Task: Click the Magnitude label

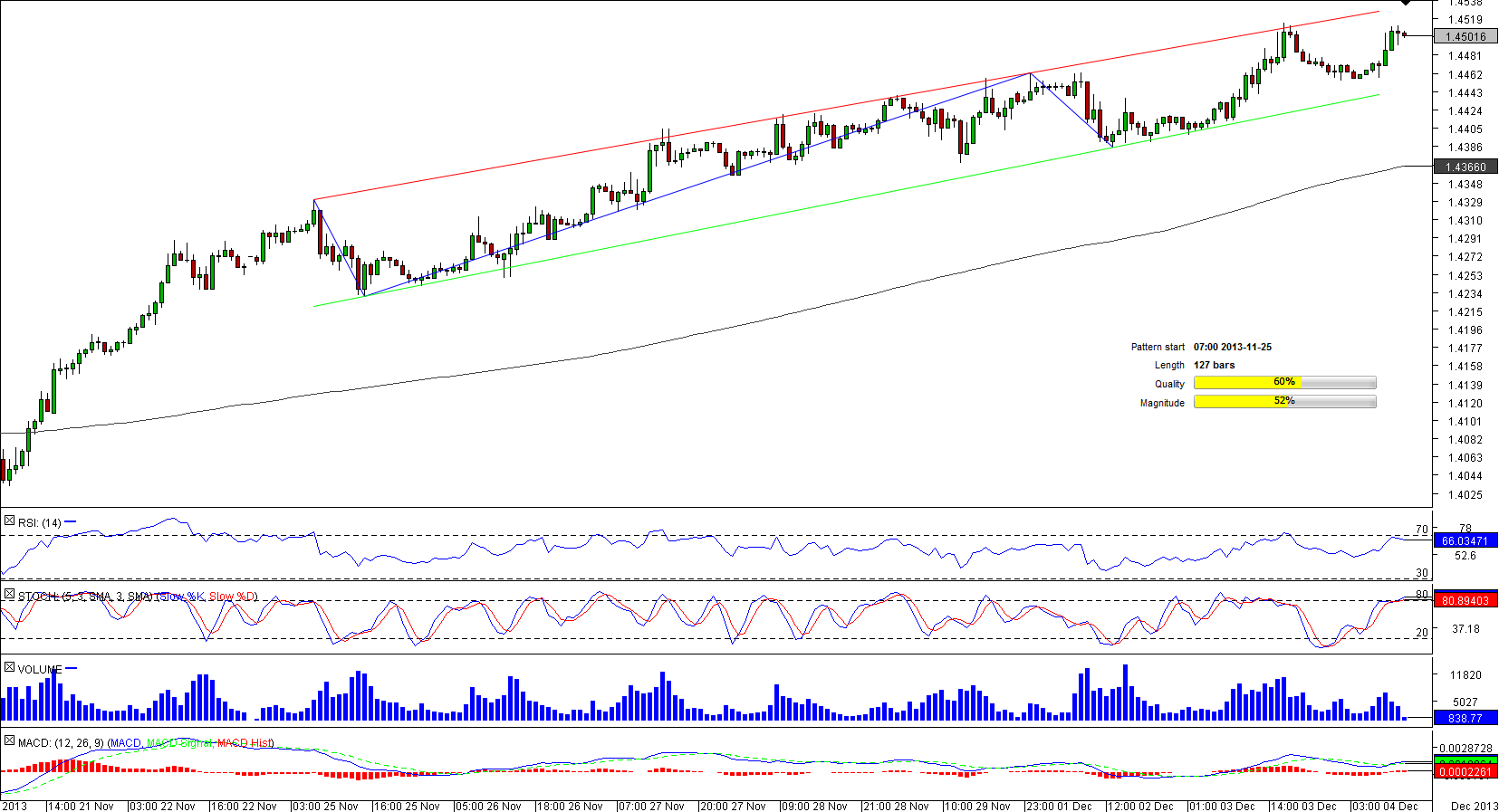Action: (x=1162, y=404)
